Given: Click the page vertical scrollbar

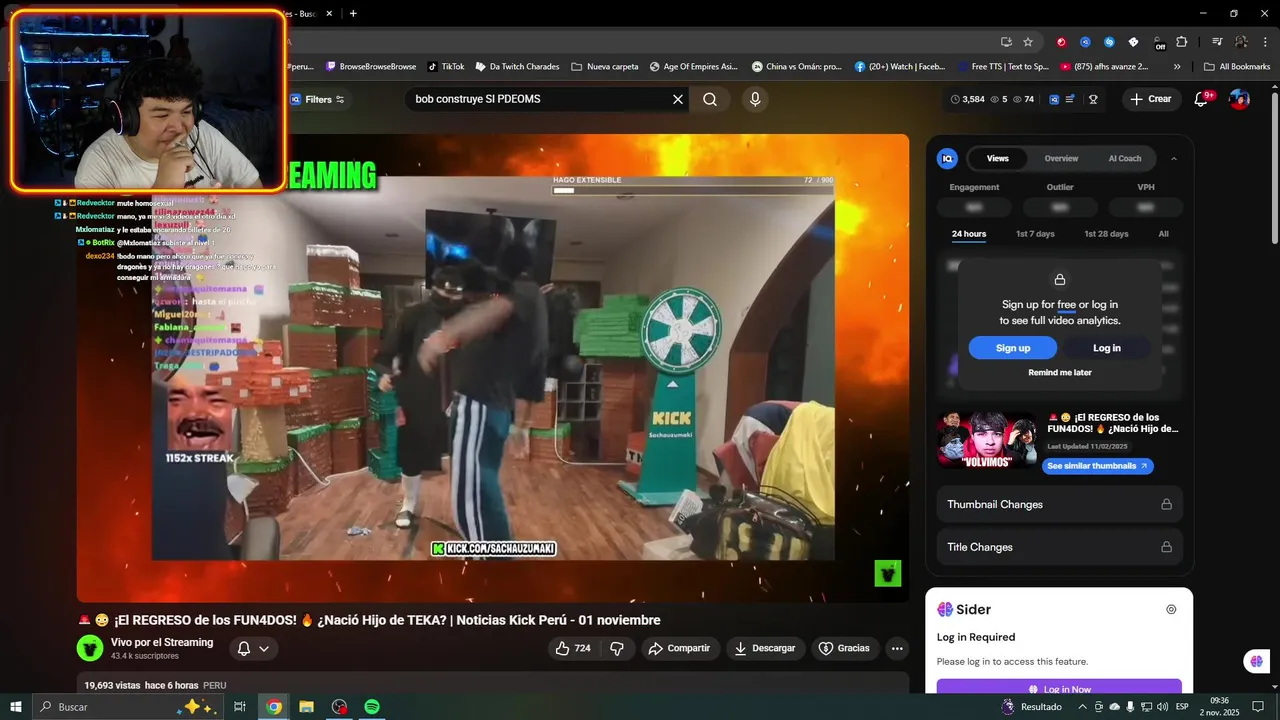Looking at the screenshot, I should (x=1274, y=168).
